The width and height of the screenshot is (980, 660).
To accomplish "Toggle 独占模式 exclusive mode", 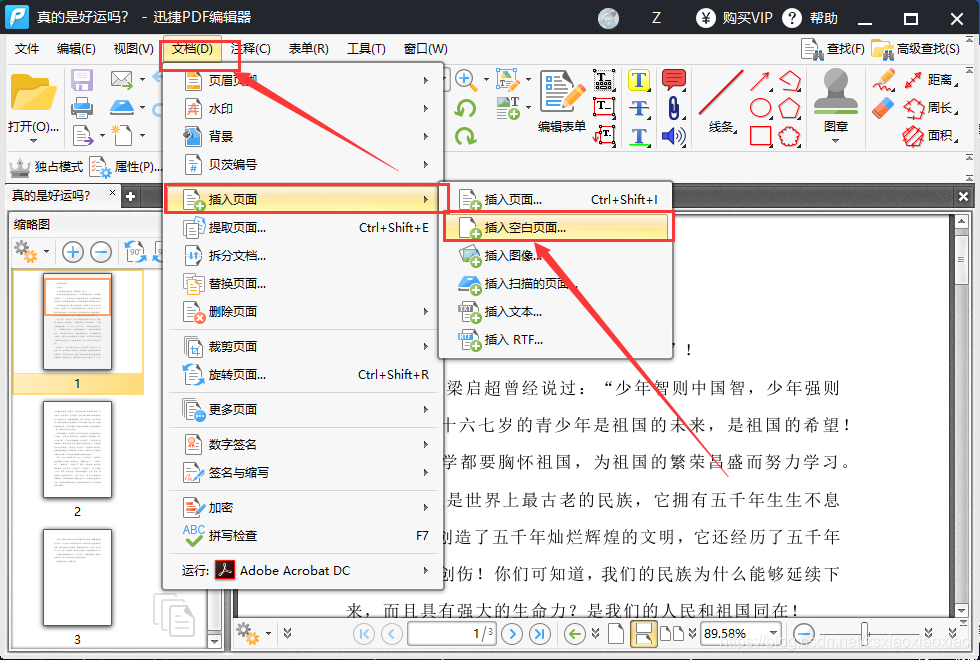I will 46,166.
